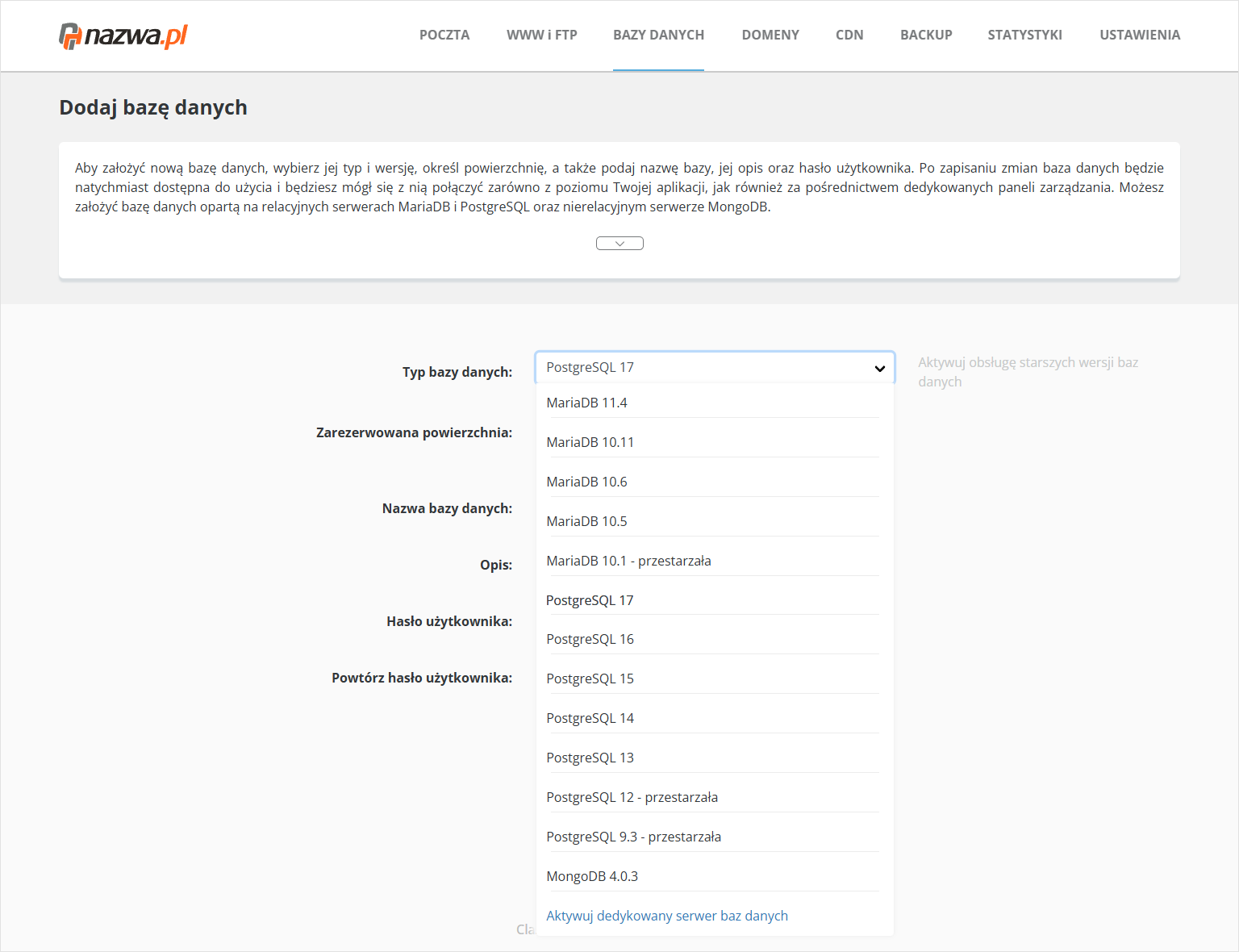The image size is (1239, 952).
Task: Open the STATYSTYKI tab
Action: [1024, 35]
